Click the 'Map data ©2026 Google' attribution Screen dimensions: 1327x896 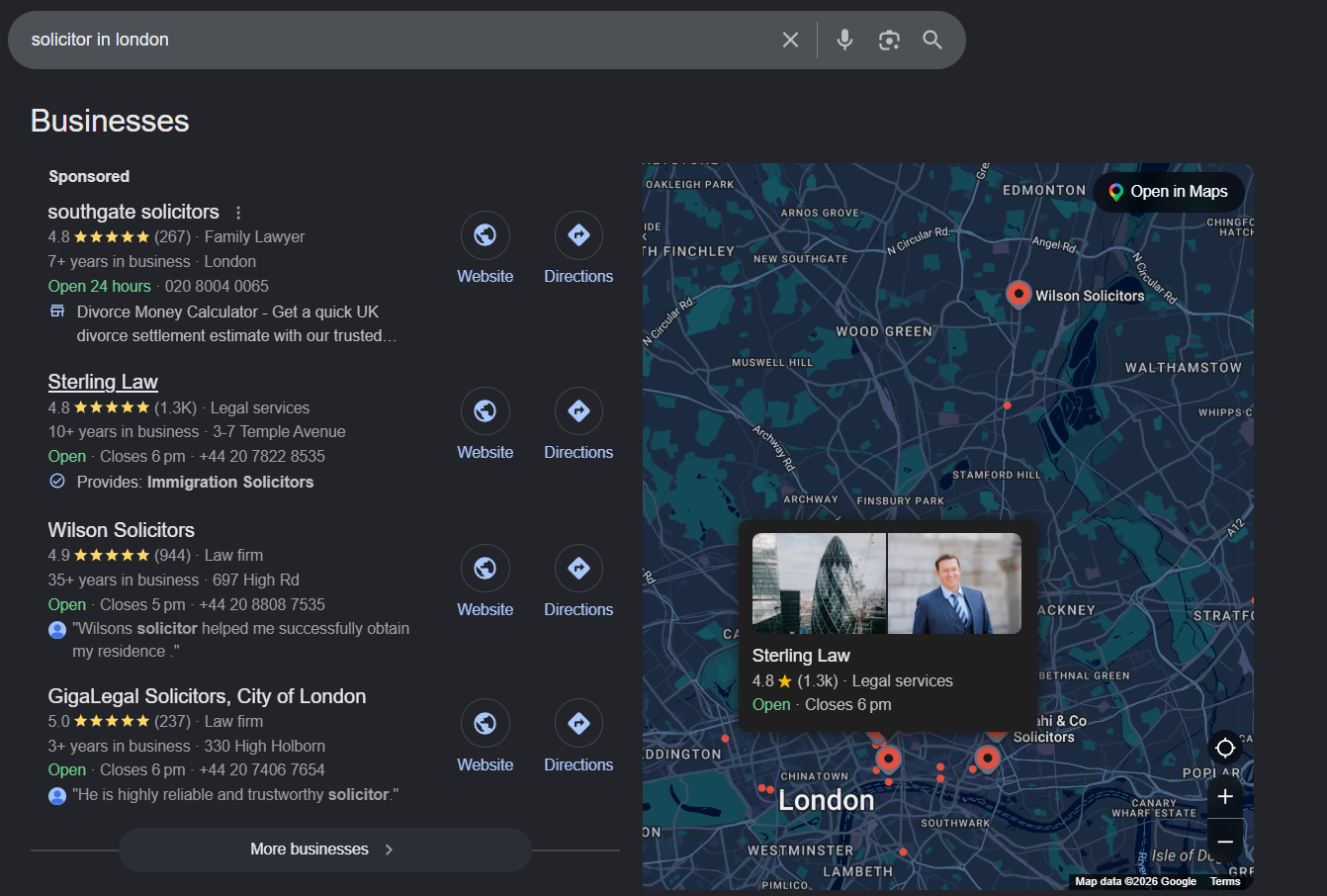click(1135, 881)
